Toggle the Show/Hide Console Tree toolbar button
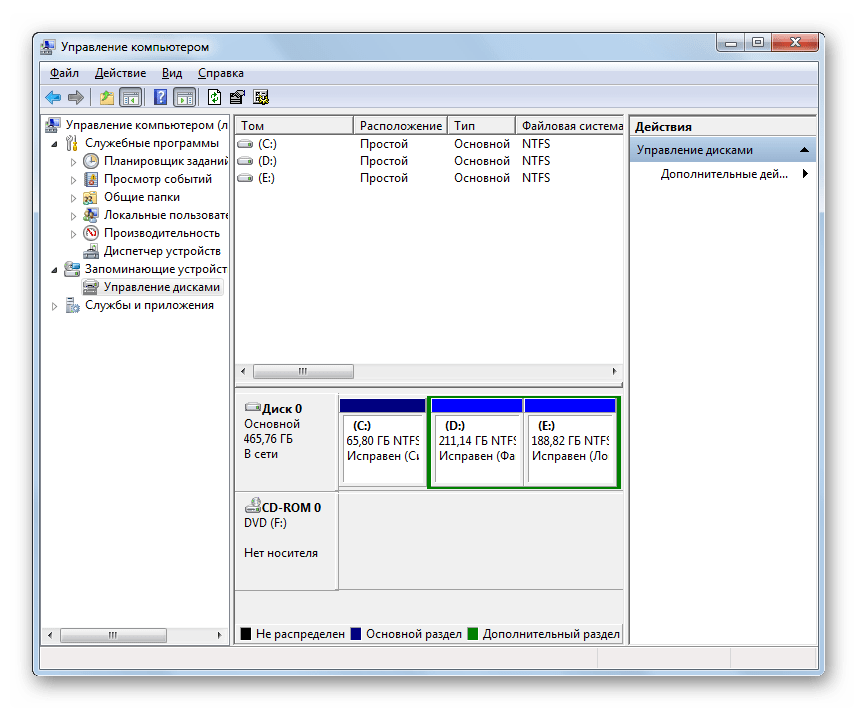This screenshot has width=858, height=709. [130, 97]
